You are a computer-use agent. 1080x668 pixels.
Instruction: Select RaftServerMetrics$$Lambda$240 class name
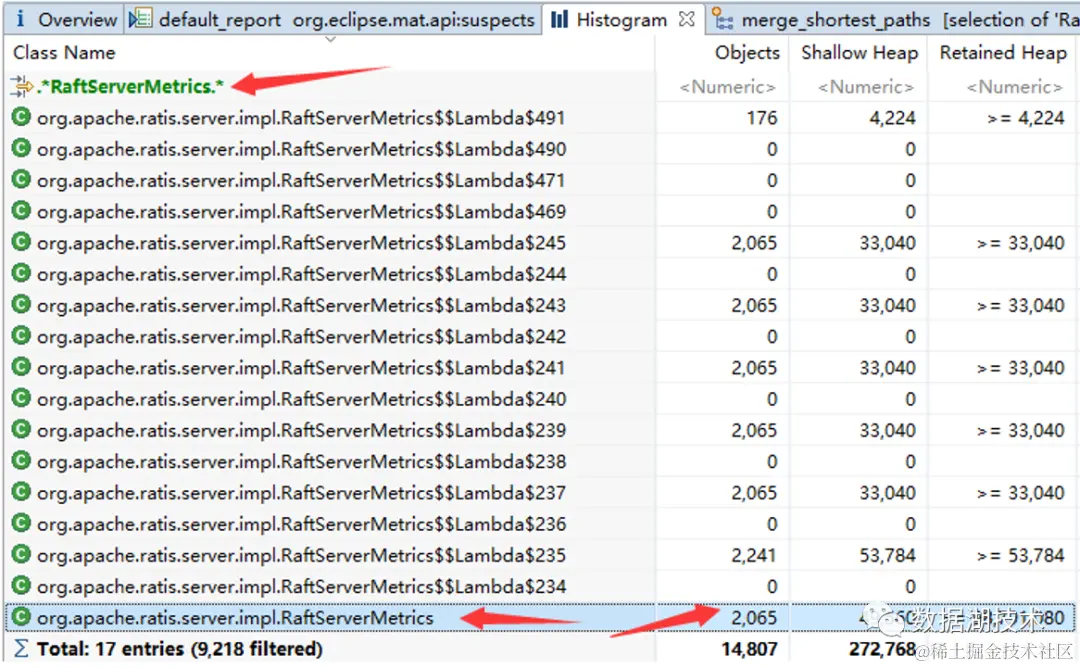pos(301,399)
